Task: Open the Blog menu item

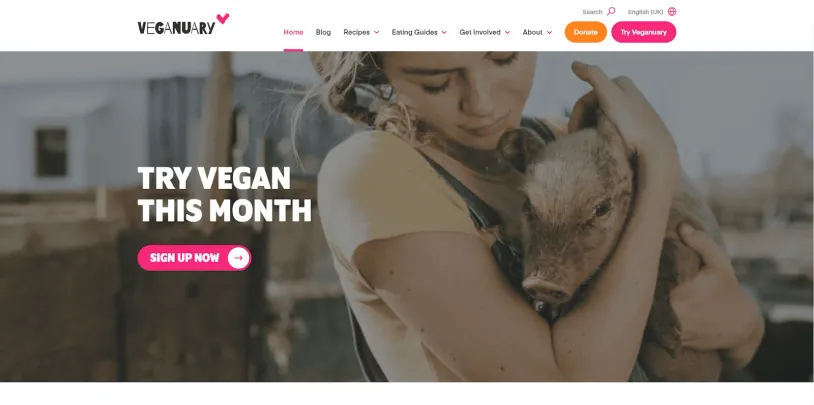Action: click(323, 32)
